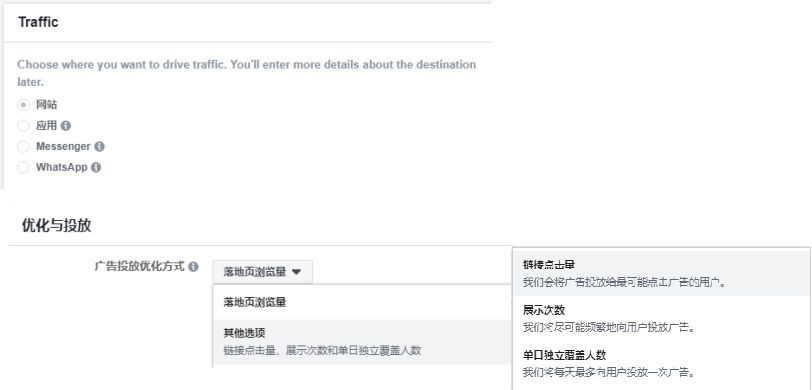Viewport: 812px width, 390px height.
Task: Open info icon beside 广告投放优化方式
Action: coord(193,267)
